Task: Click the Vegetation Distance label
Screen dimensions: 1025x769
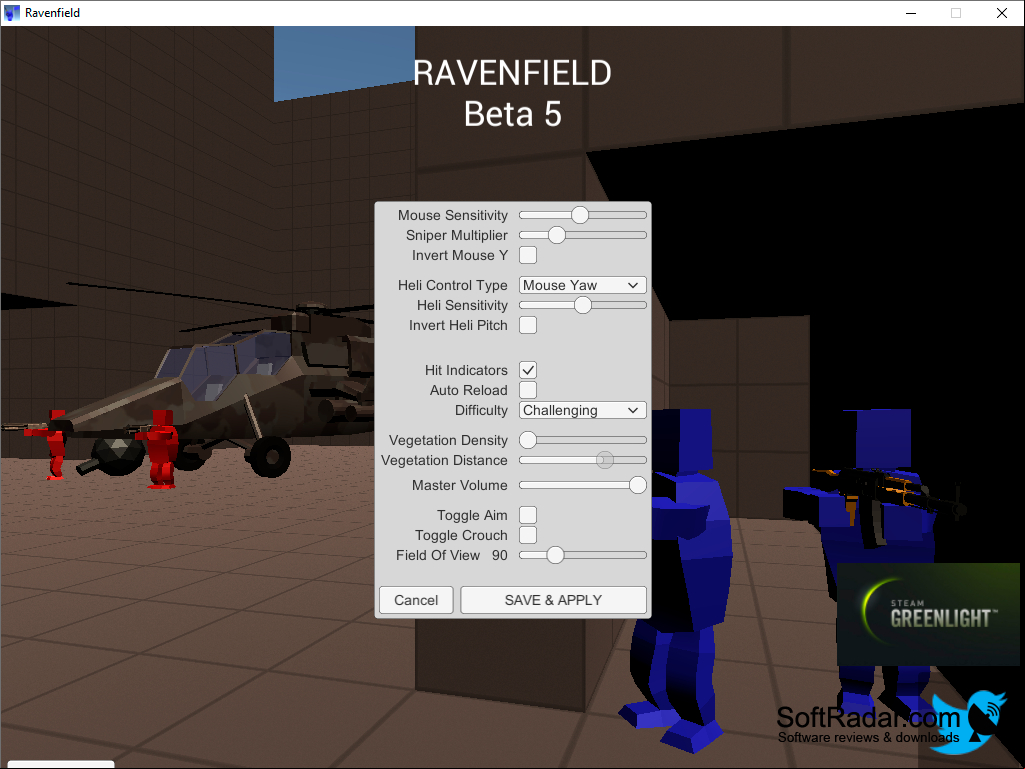Action: [444, 460]
